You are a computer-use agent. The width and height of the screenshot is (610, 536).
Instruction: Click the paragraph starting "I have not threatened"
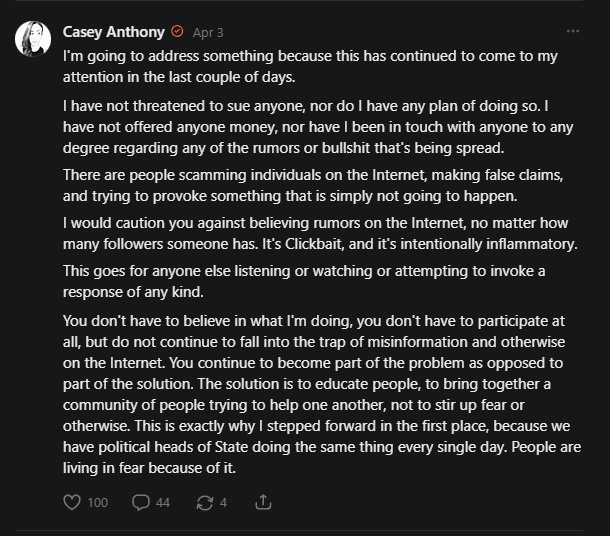tap(310, 127)
